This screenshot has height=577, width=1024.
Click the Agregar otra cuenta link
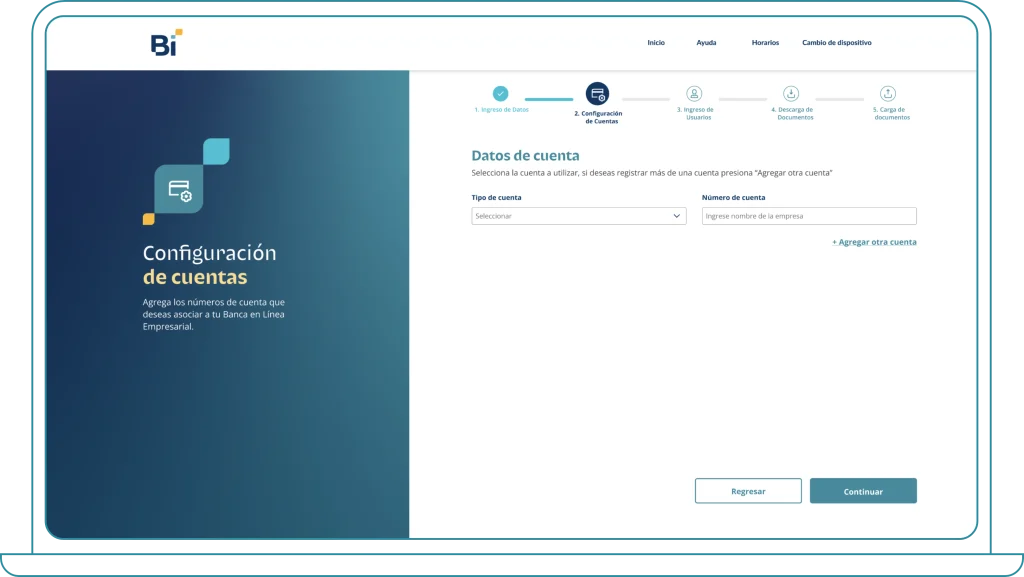874,242
